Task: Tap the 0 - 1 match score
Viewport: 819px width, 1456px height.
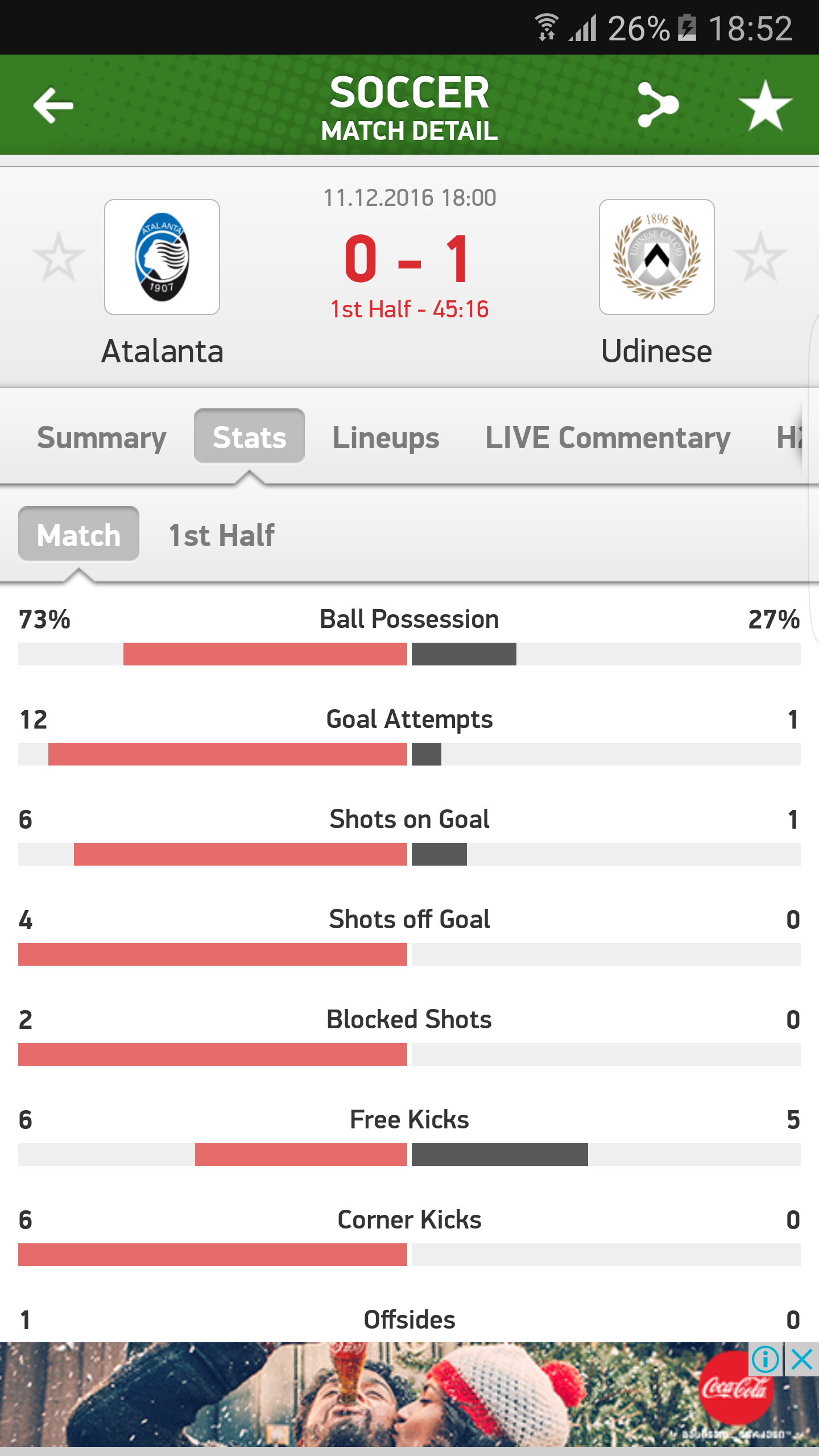Action: (x=408, y=259)
